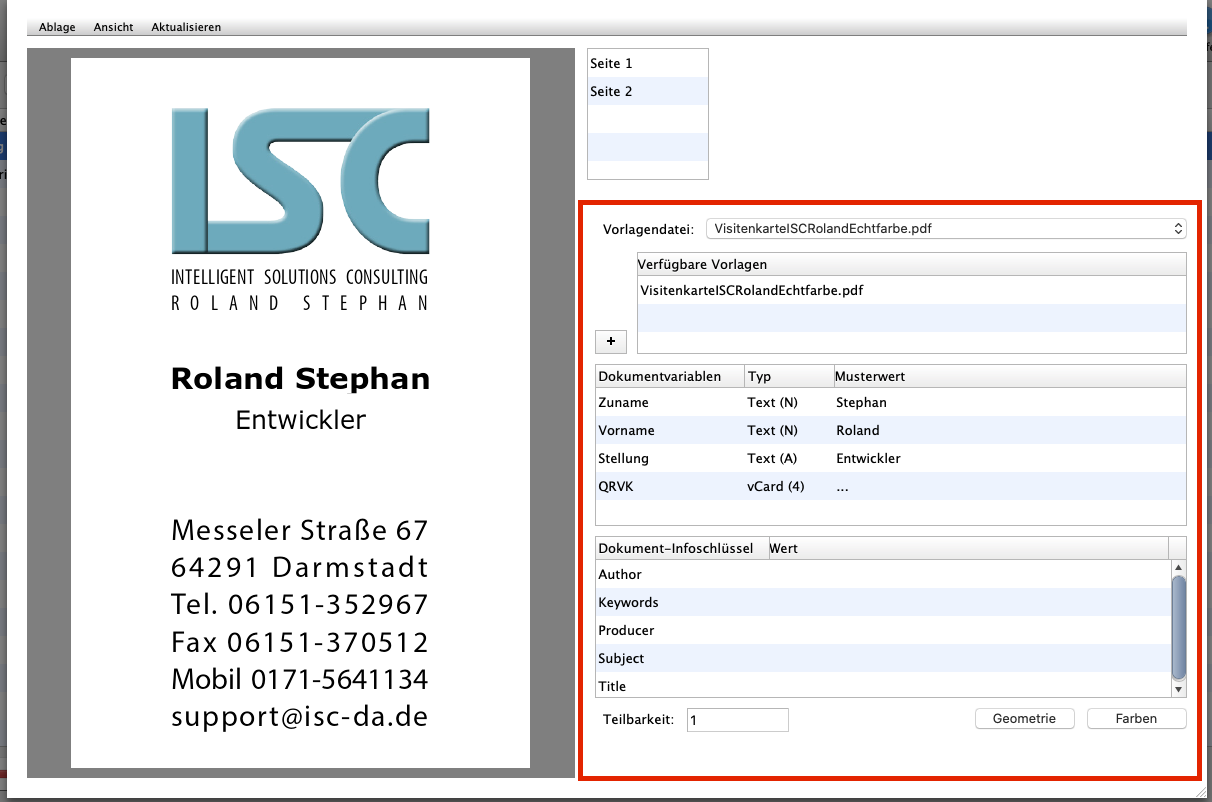Image resolution: width=1212 pixels, height=802 pixels.
Task: Select the QRVK variable row
Action: tap(890, 486)
